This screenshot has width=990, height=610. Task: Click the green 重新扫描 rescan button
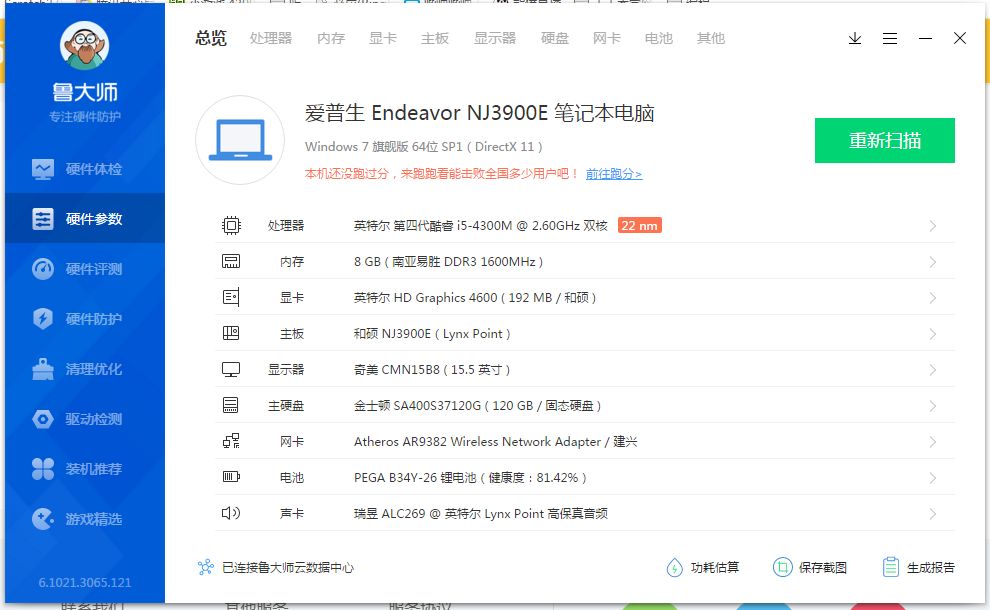885,140
